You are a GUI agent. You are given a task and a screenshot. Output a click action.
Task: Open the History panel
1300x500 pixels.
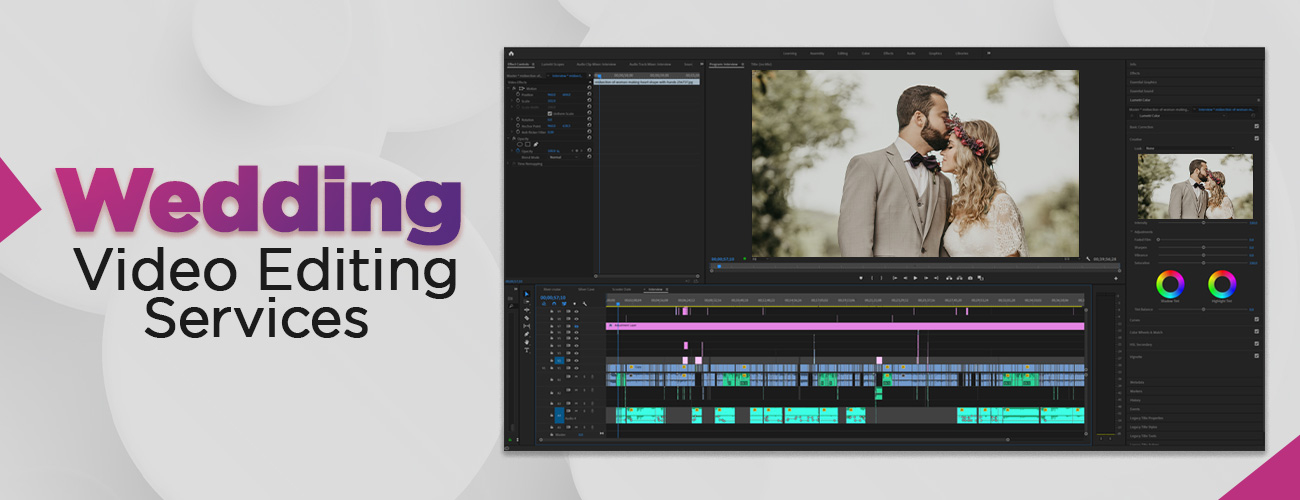pyautogui.click(x=1135, y=400)
